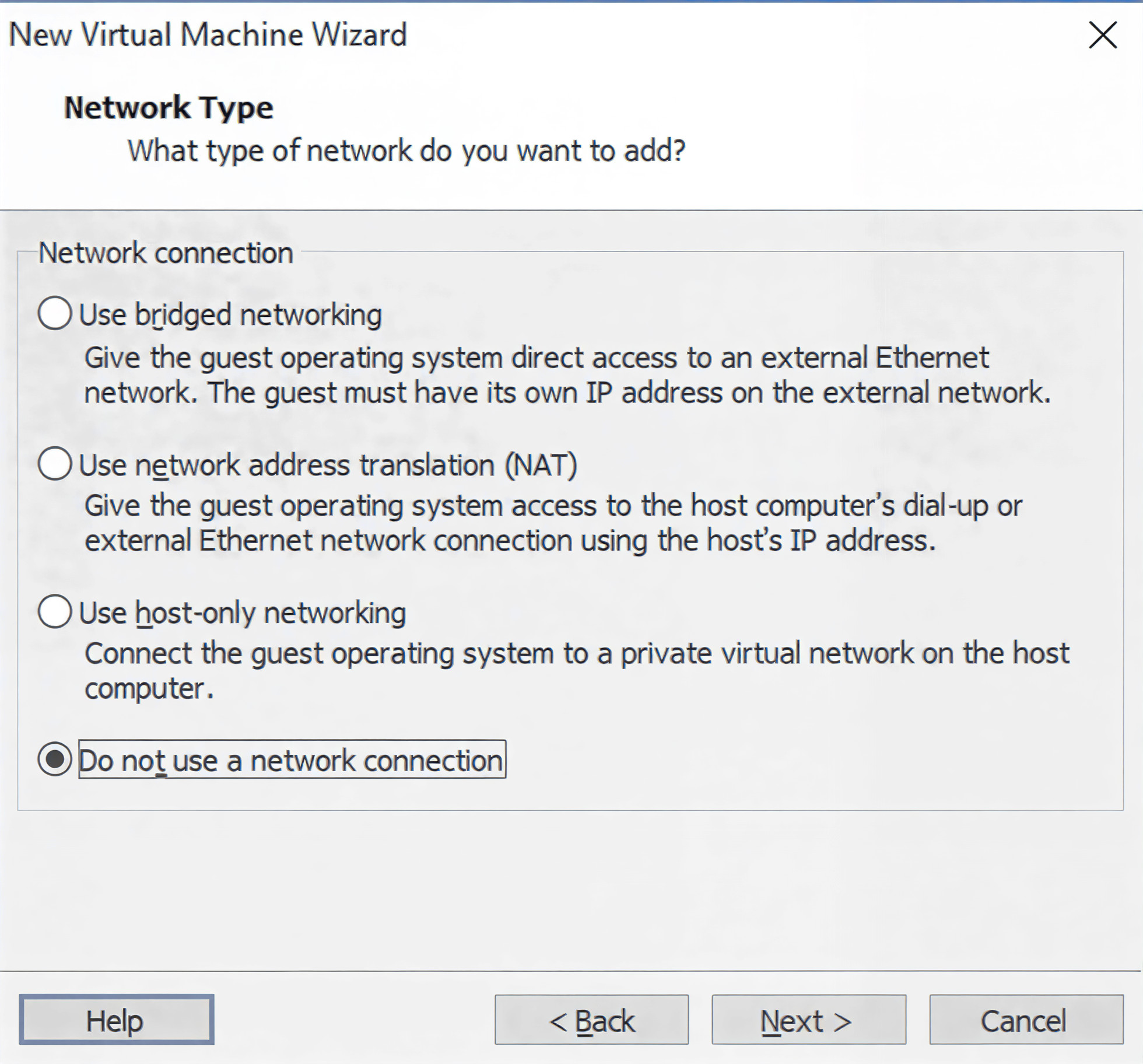
Task: Click the 'Use bridged networking' label text
Action: (230, 315)
